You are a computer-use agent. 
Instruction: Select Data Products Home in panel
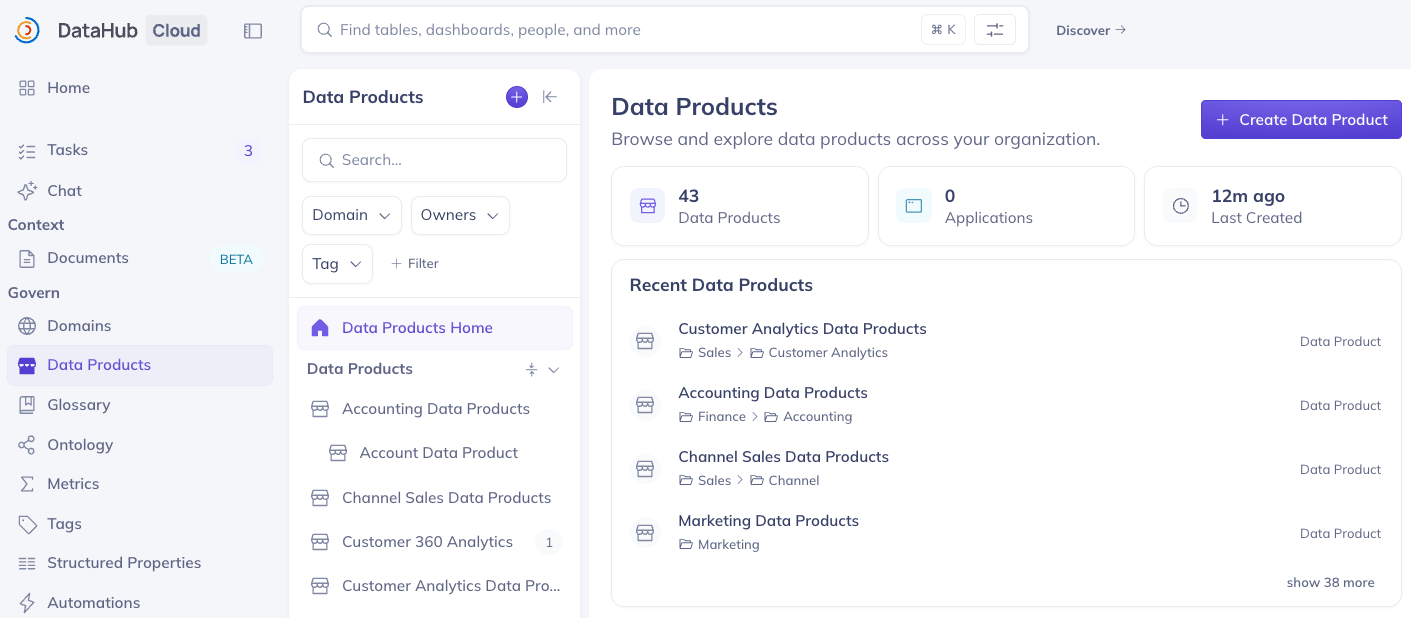[435, 328]
